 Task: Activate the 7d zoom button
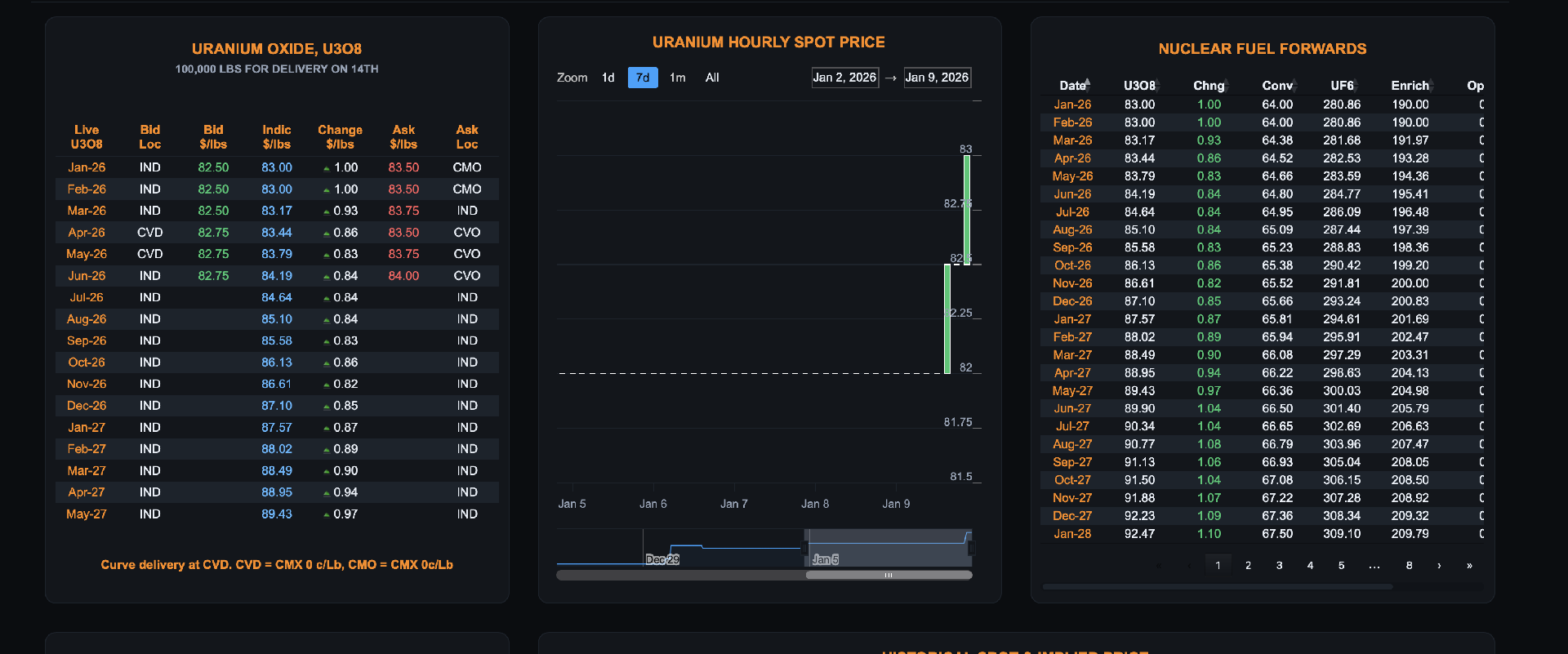(643, 78)
